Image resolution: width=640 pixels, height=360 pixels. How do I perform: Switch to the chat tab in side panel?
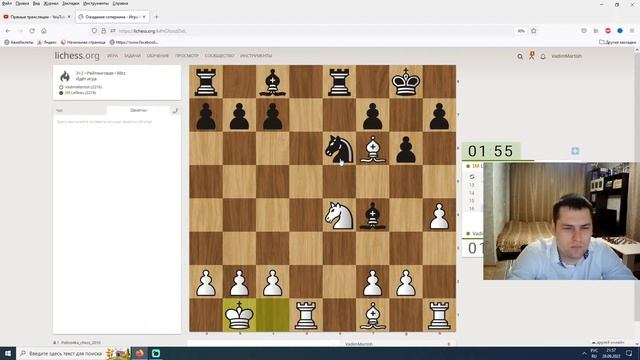(x=80, y=110)
